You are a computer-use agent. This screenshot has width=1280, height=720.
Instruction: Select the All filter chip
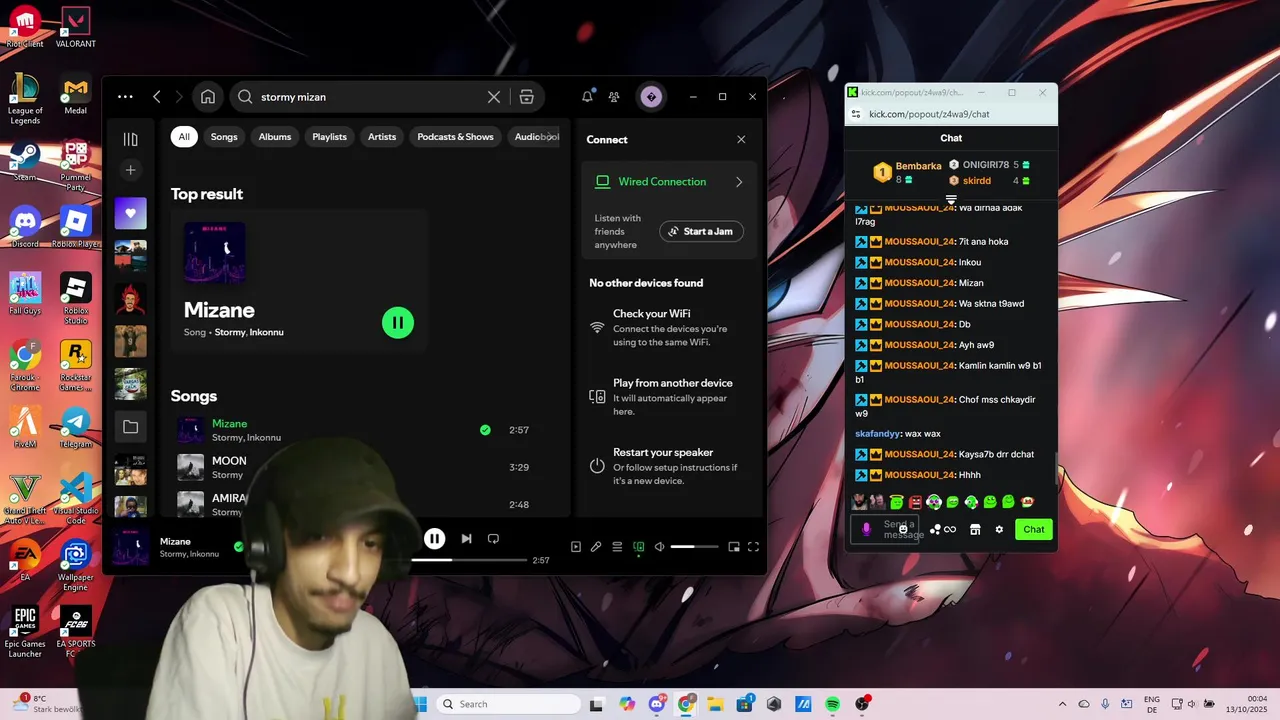click(x=184, y=137)
